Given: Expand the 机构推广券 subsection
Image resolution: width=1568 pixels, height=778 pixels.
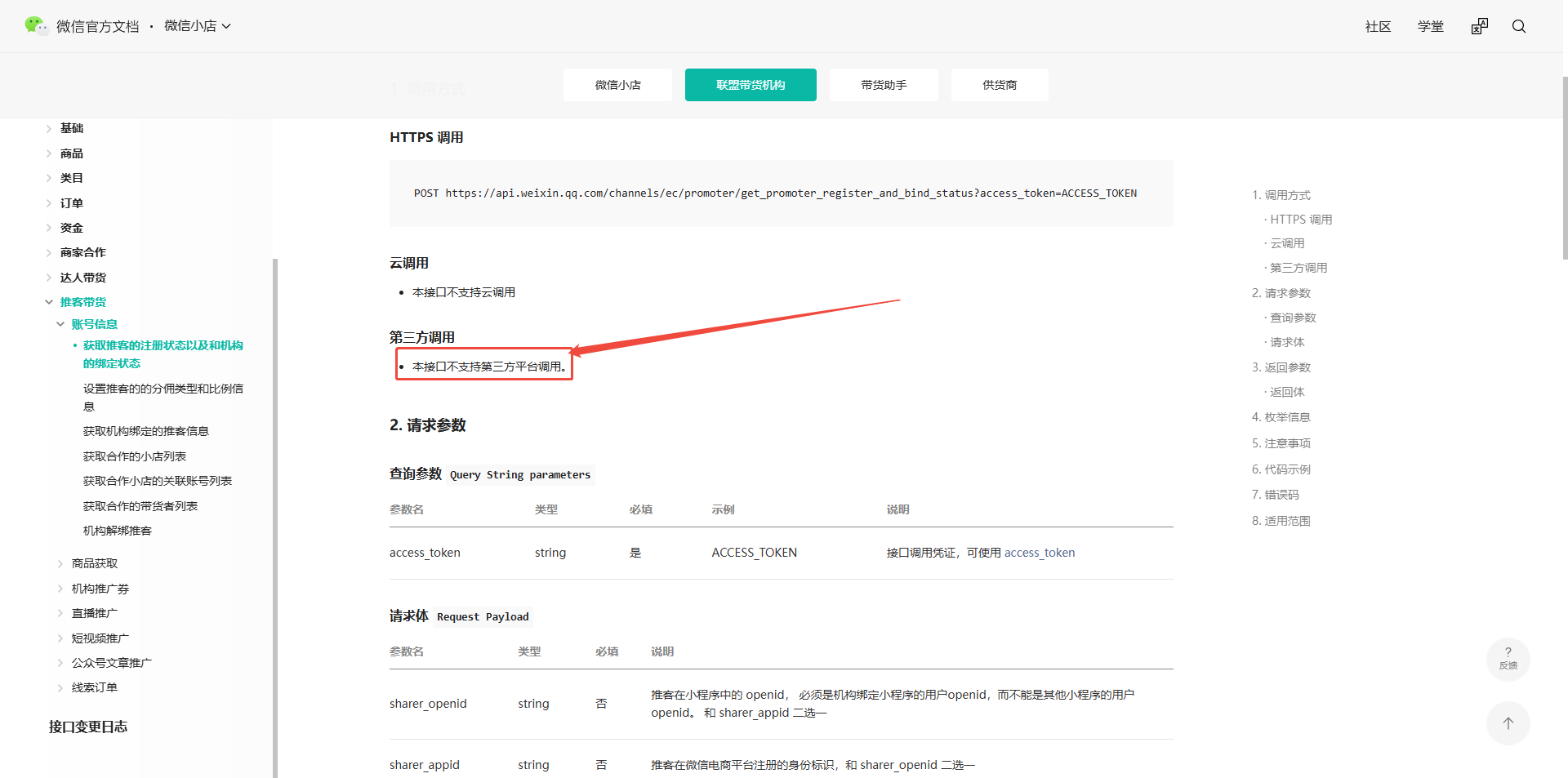Looking at the screenshot, I should tap(60, 589).
